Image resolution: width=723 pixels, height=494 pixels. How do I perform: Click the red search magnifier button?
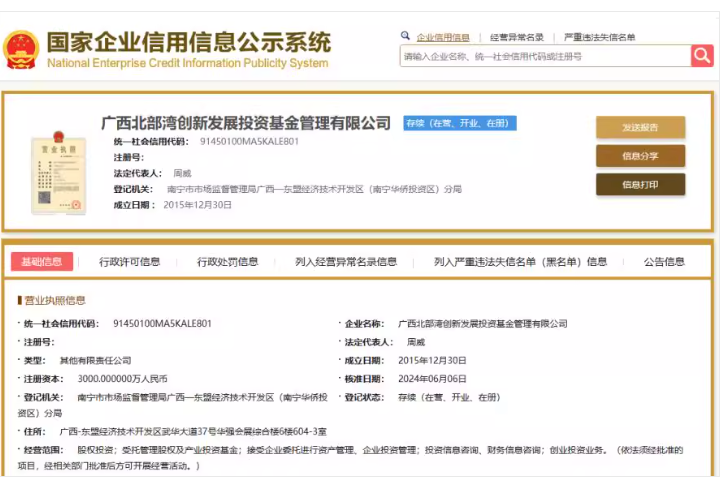pyautogui.click(x=702, y=56)
